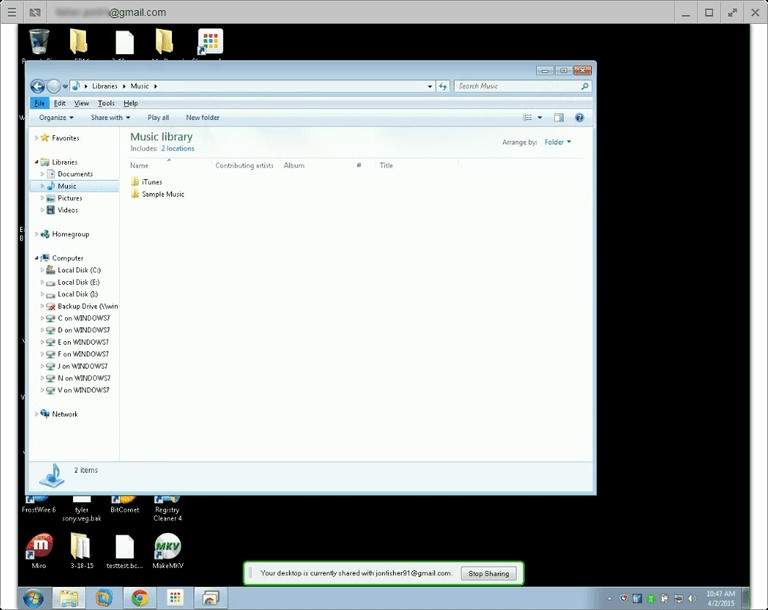The image size is (768, 610).
Task: Click the volume icon in system tray
Action: click(692, 598)
